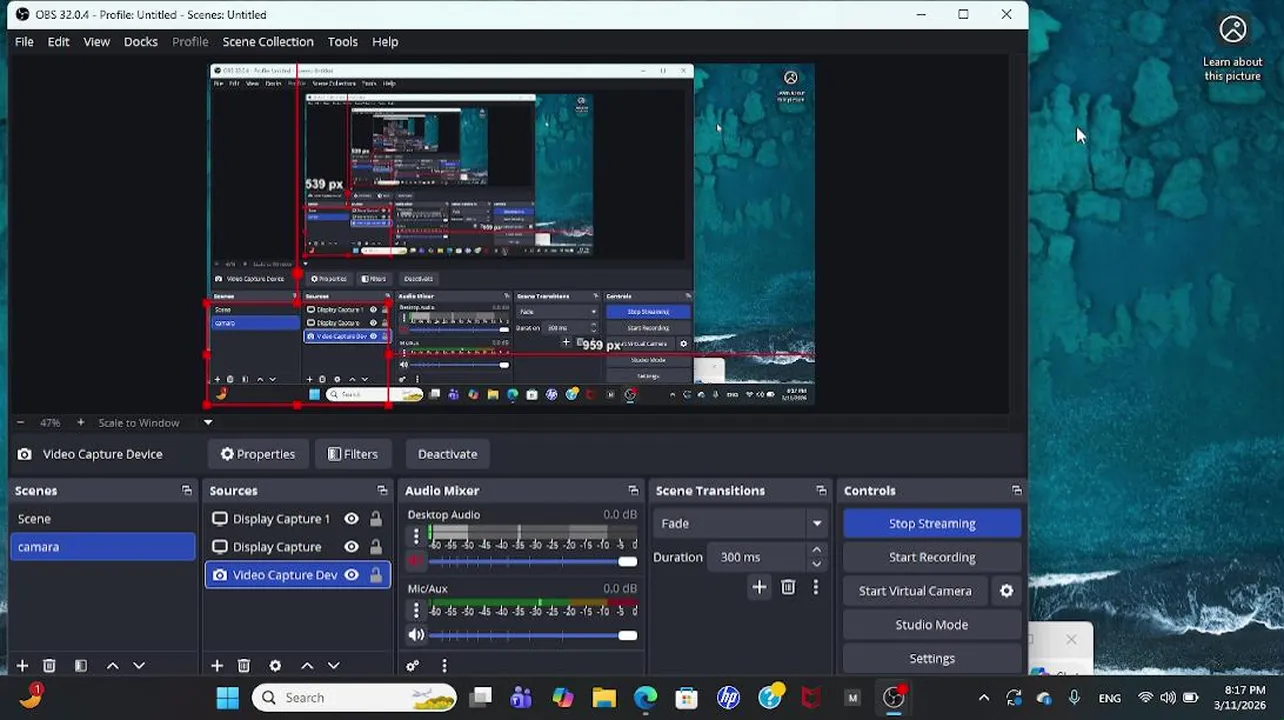Add a new source with the Sources plus icon

pyautogui.click(x=217, y=666)
